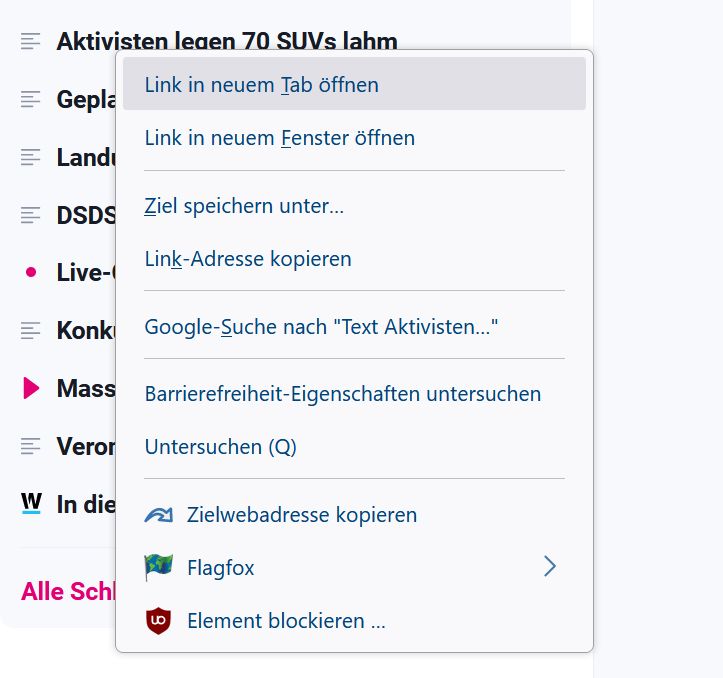Image resolution: width=723 pixels, height=678 pixels.
Task: Expand the Flagfox submenu arrow
Action: [549, 568]
